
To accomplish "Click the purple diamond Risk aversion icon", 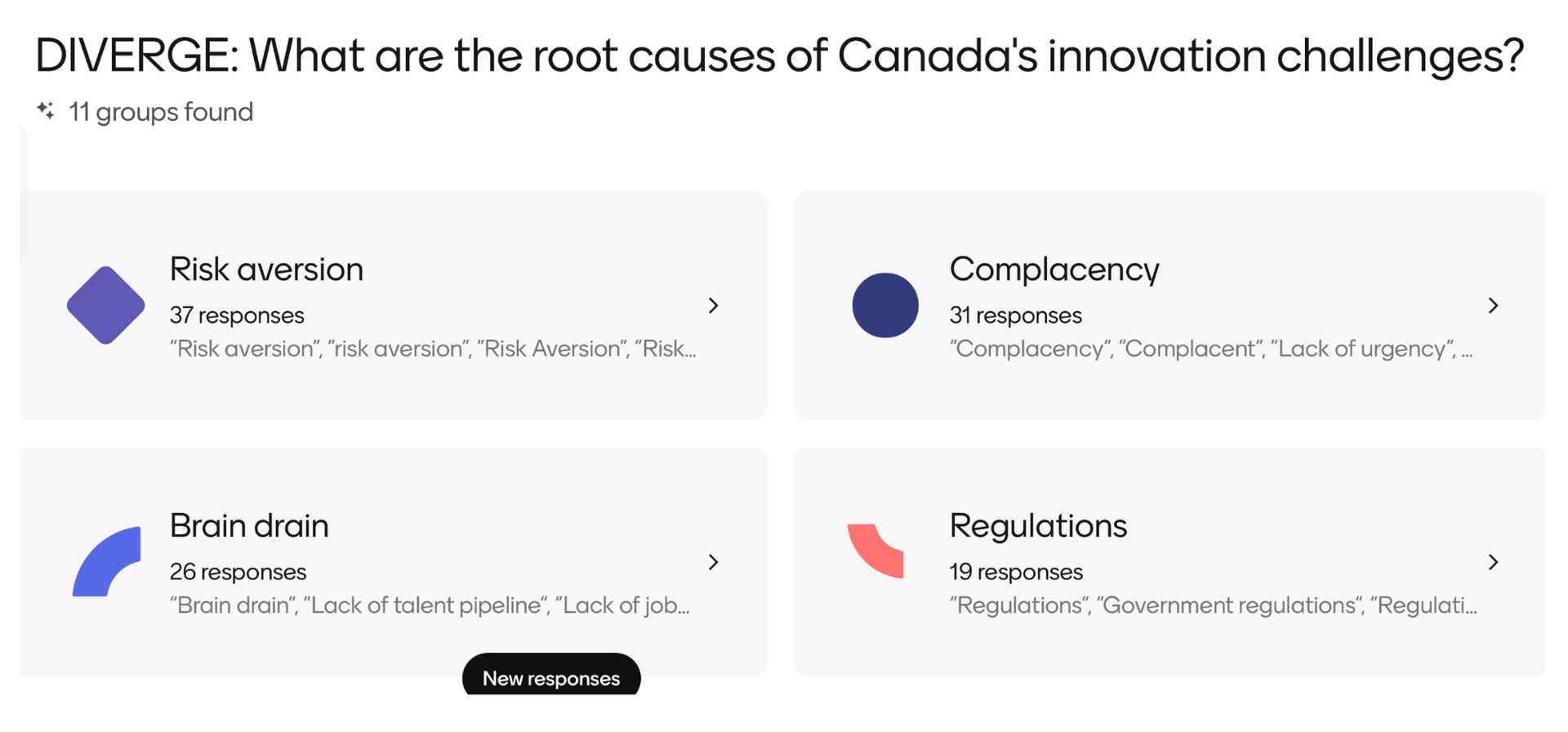I will click(105, 306).
